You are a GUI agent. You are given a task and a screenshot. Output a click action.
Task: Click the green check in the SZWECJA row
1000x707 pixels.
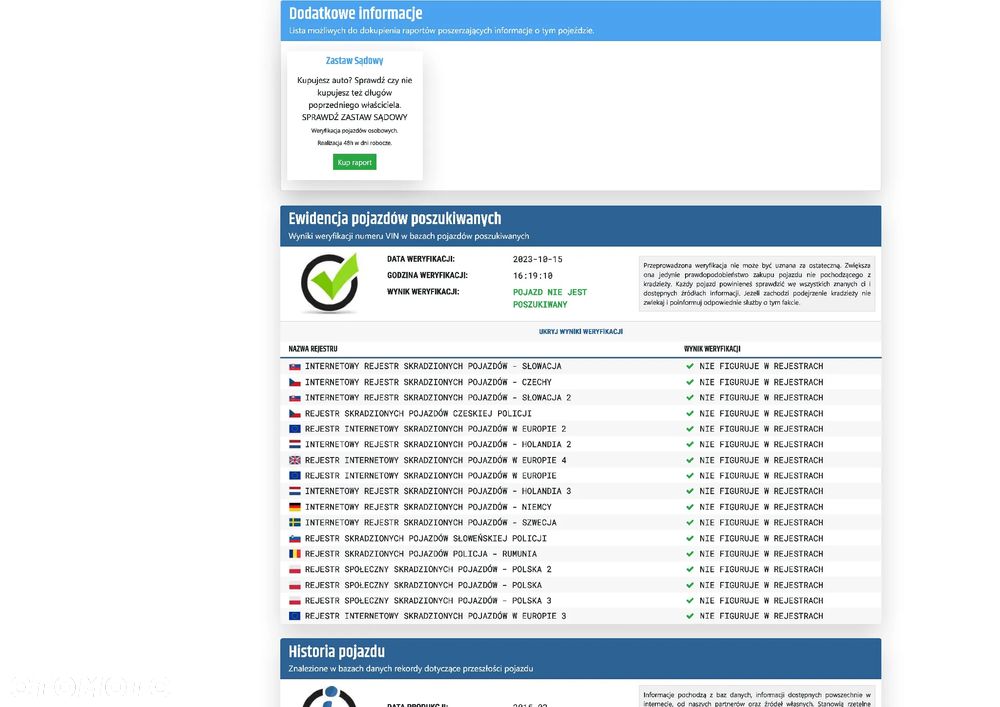[689, 523]
